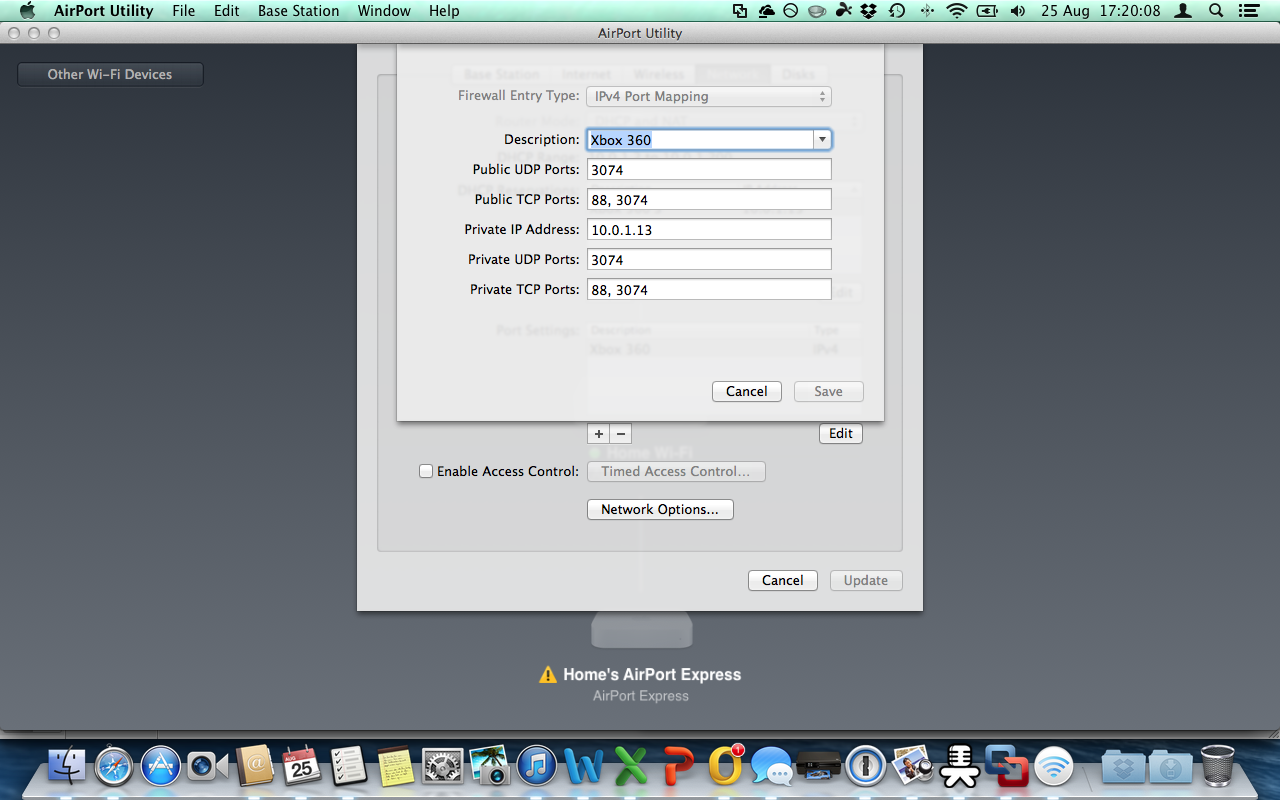This screenshot has height=800, width=1280.
Task: Open Spotlight search magnifier
Action: (x=1216, y=11)
